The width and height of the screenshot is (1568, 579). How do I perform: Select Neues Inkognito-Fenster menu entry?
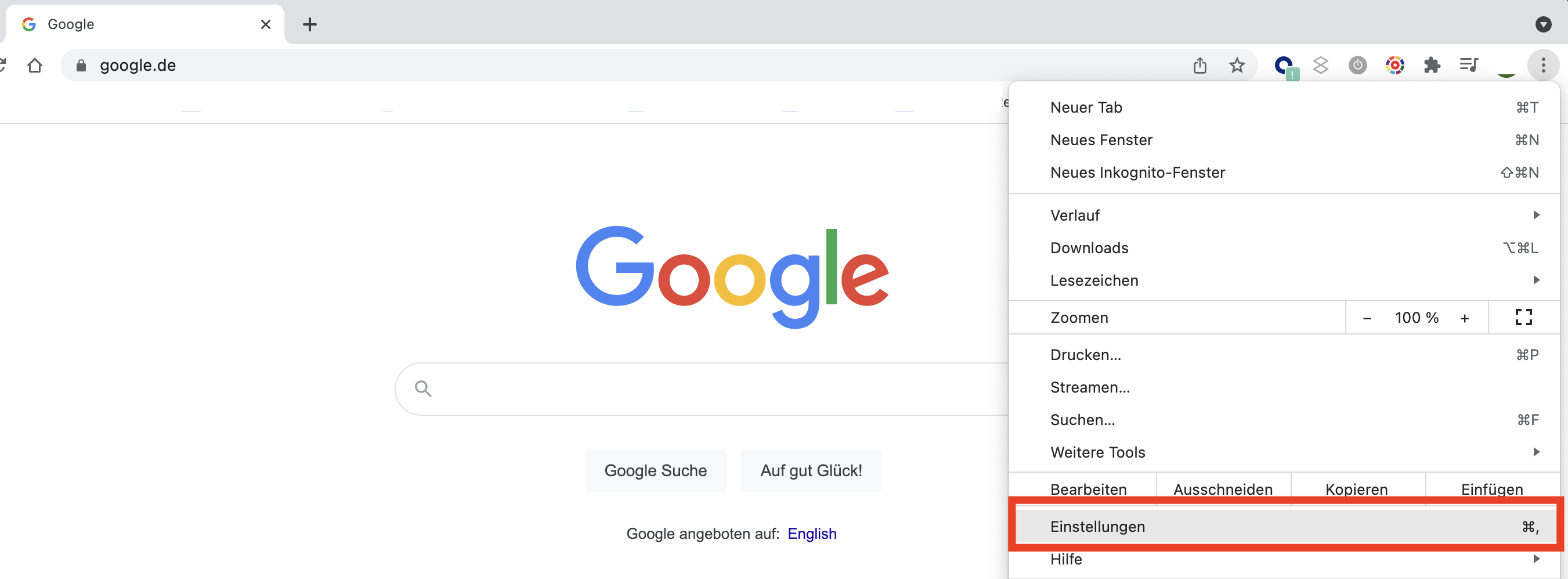[x=1283, y=173]
